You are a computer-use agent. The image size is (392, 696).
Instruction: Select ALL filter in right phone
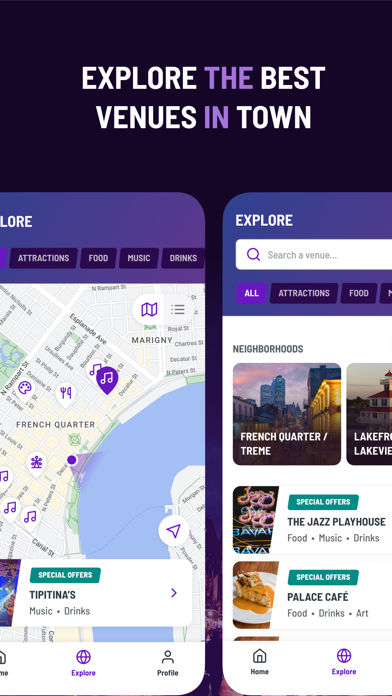[x=252, y=293]
